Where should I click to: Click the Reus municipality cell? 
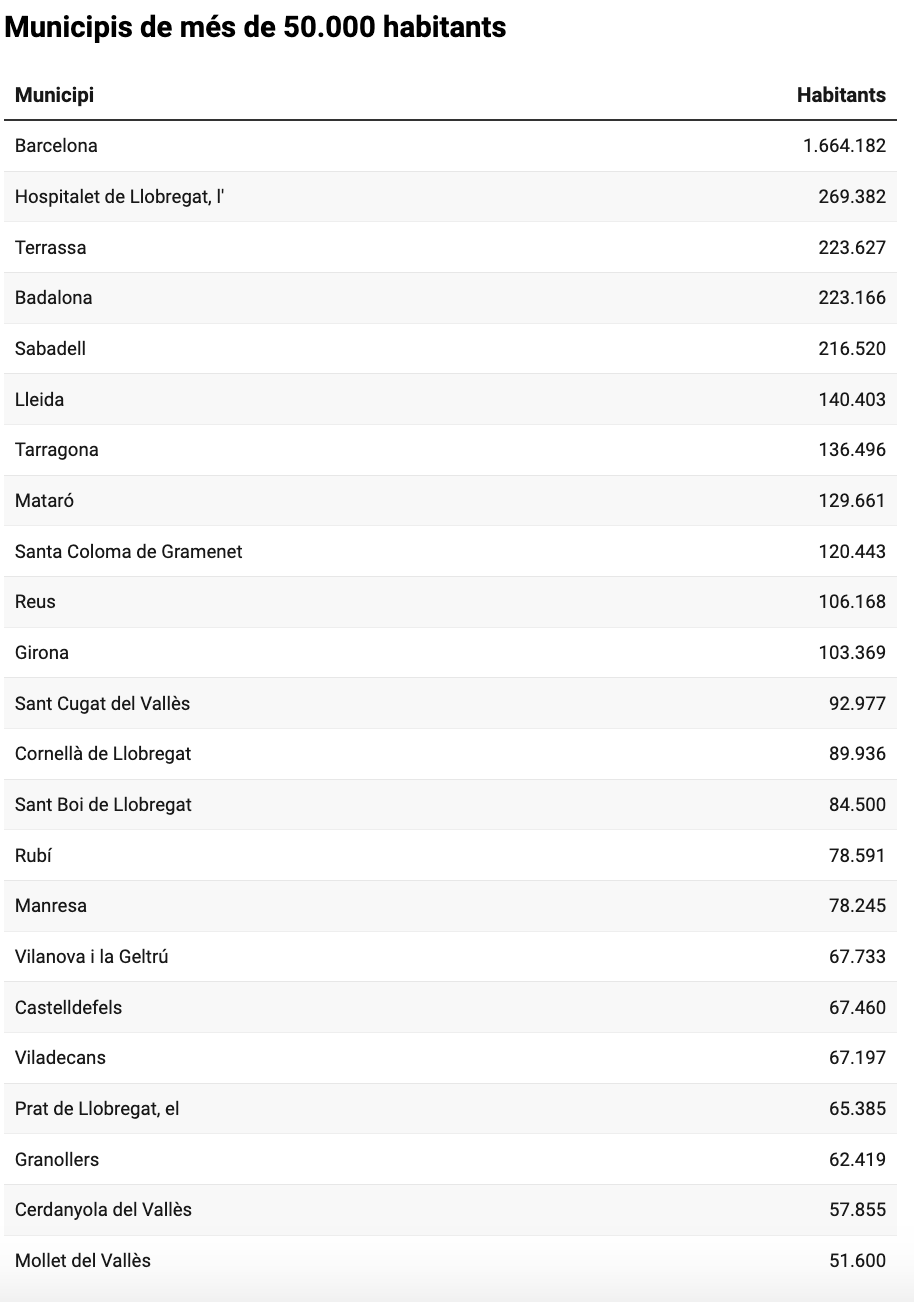[35, 602]
